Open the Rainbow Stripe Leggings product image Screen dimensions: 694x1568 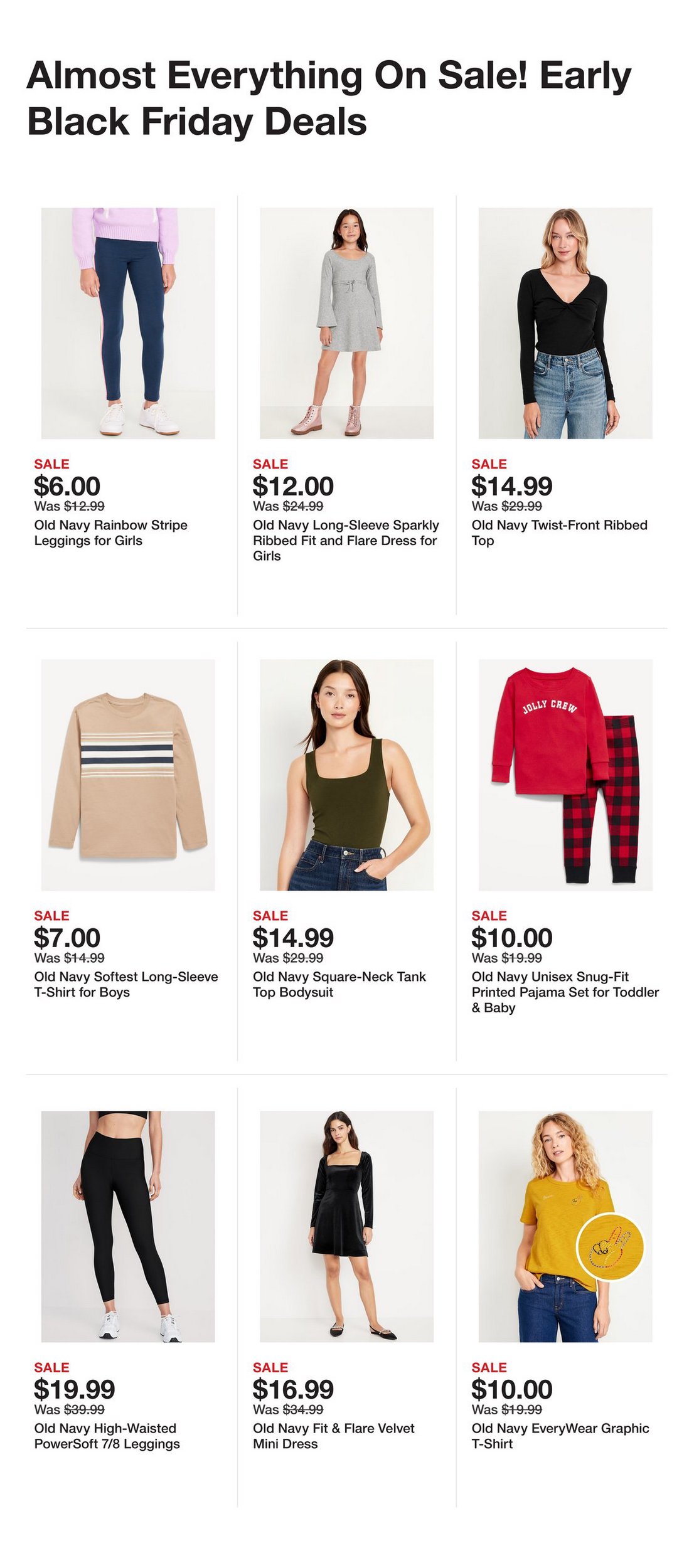tap(128, 323)
